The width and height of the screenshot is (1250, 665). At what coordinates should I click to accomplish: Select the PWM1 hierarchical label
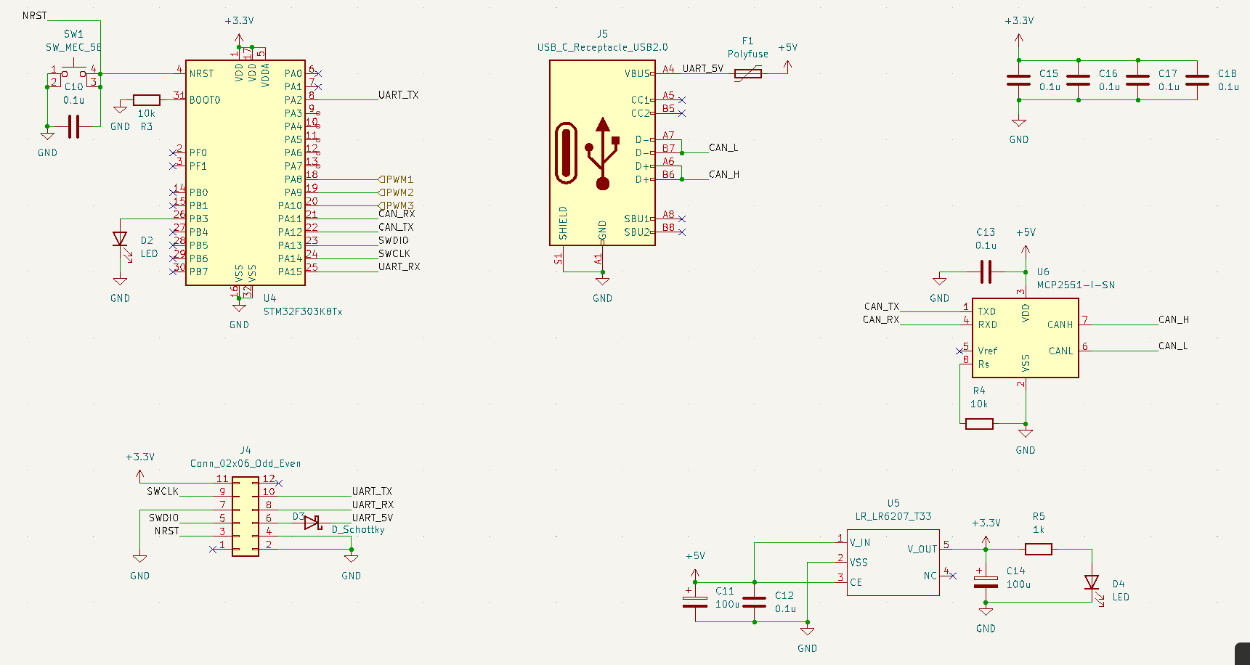pyautogui.click(x=396, y=179)
